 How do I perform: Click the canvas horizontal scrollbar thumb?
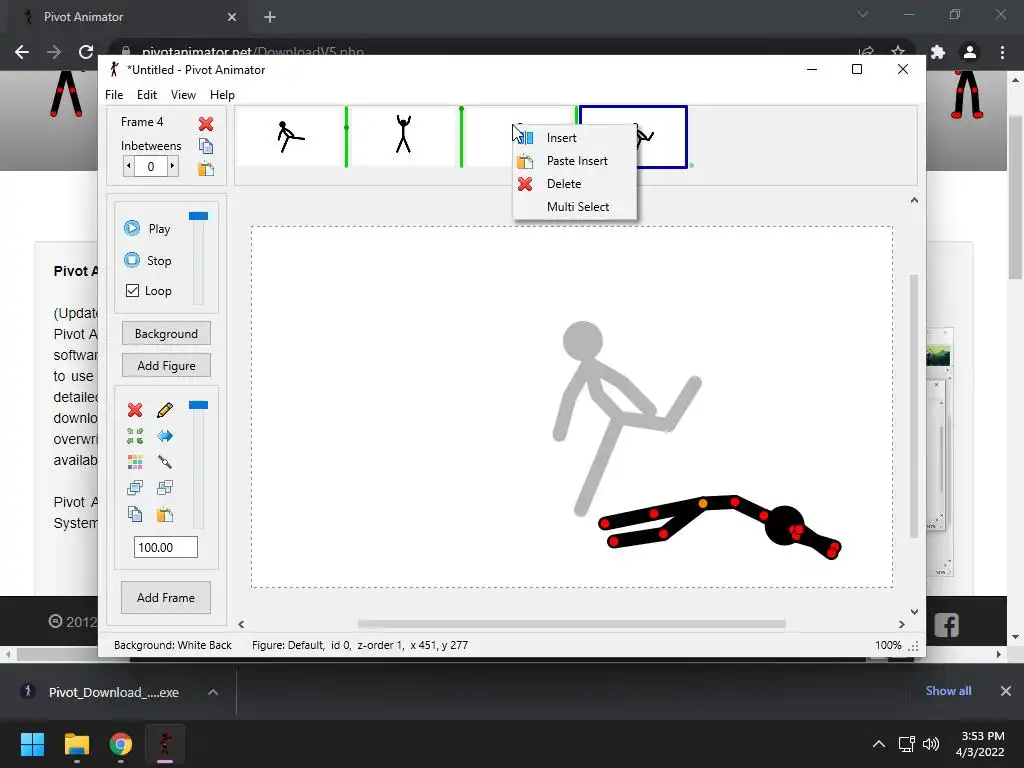[571, 624]
